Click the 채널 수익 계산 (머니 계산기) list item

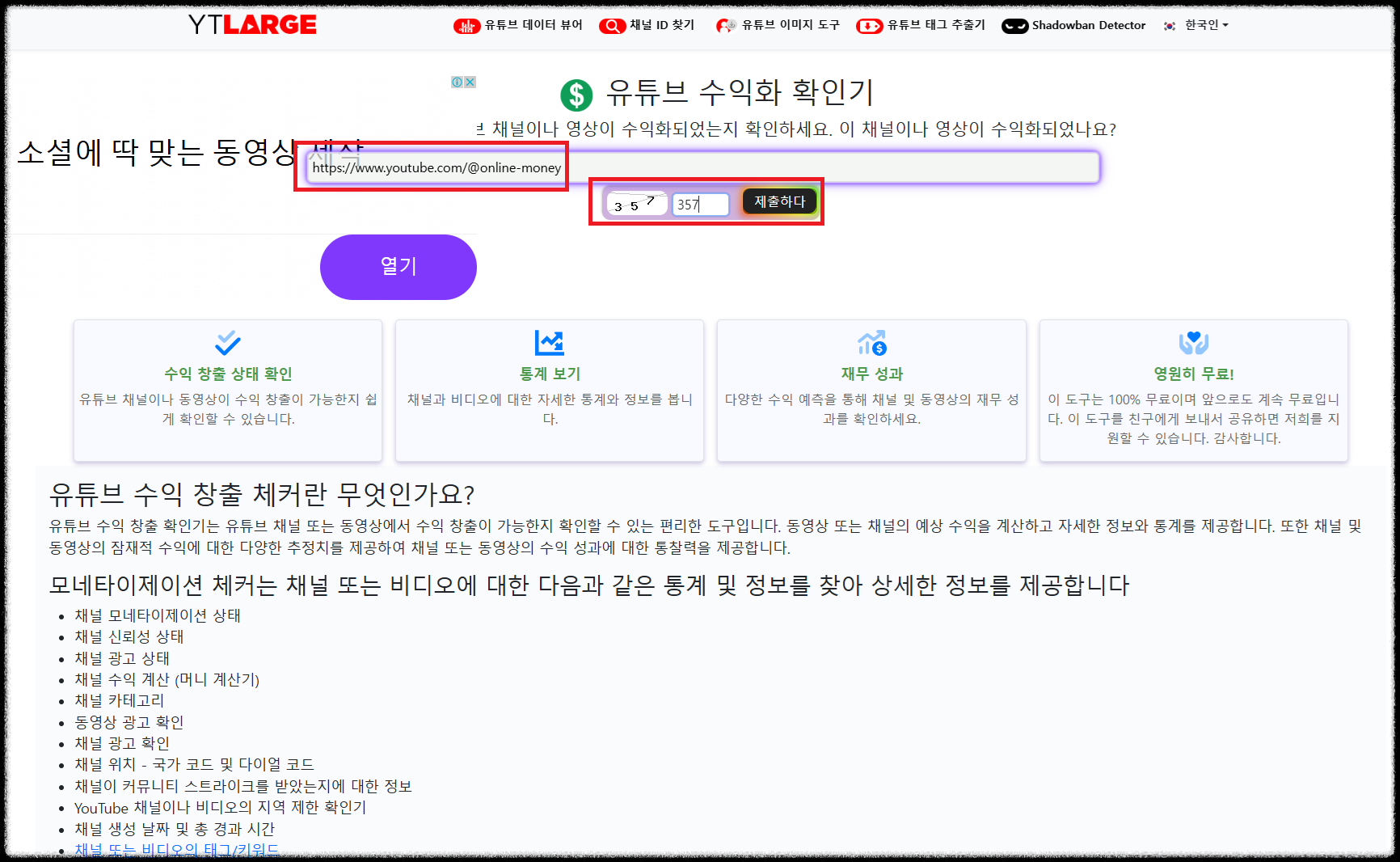(167, 679)
